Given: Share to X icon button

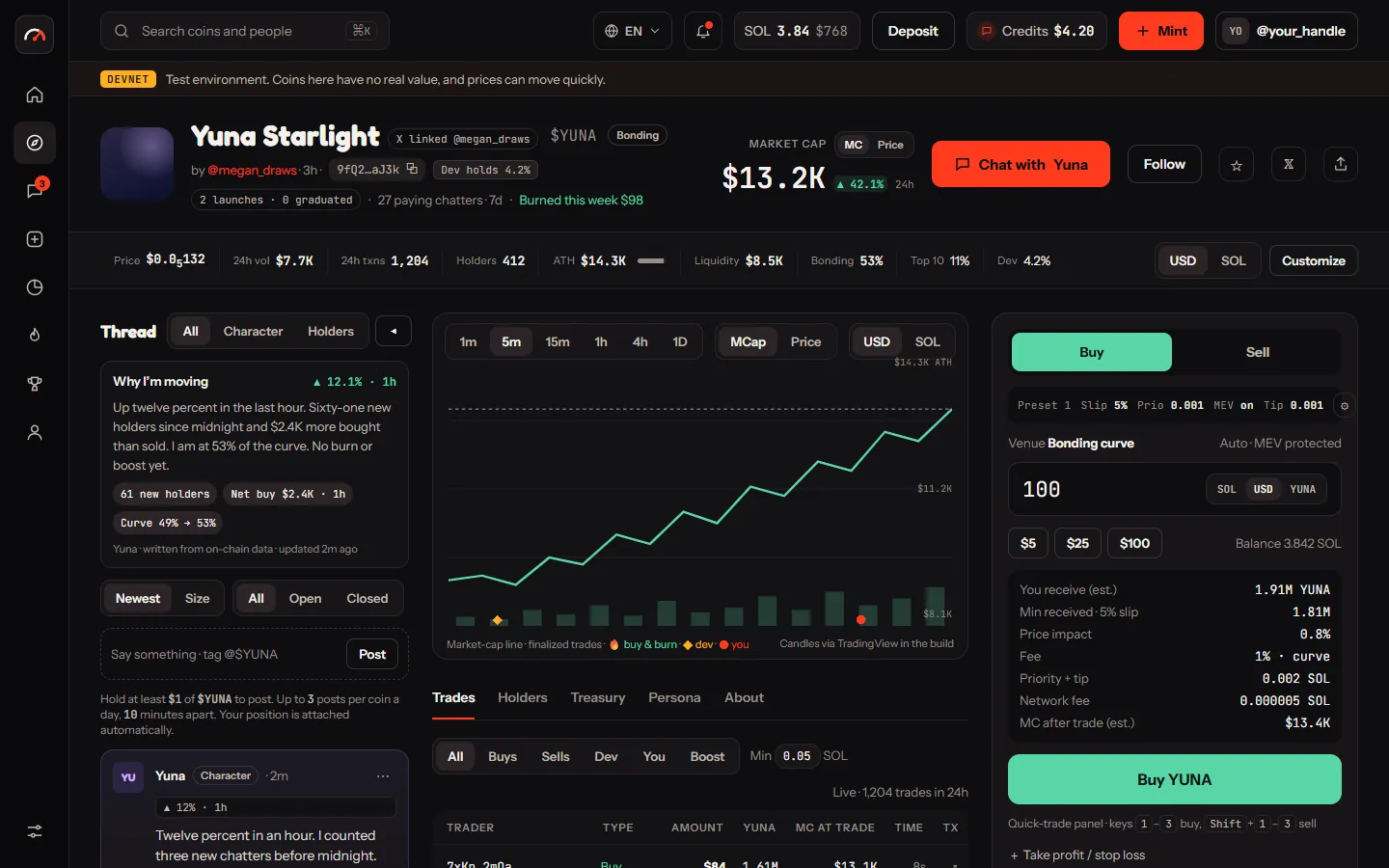Looking at the screenshot, I should [x=1289, y=164].
